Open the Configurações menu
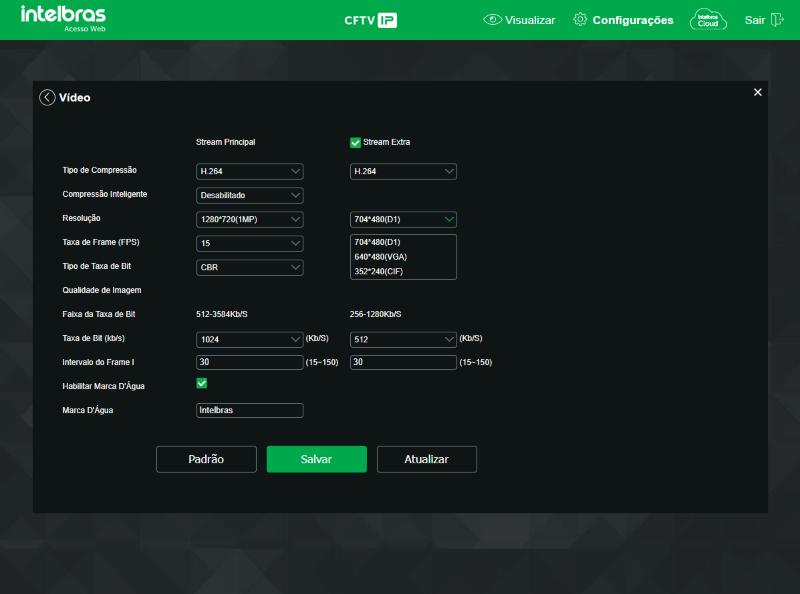 (623, 20)
